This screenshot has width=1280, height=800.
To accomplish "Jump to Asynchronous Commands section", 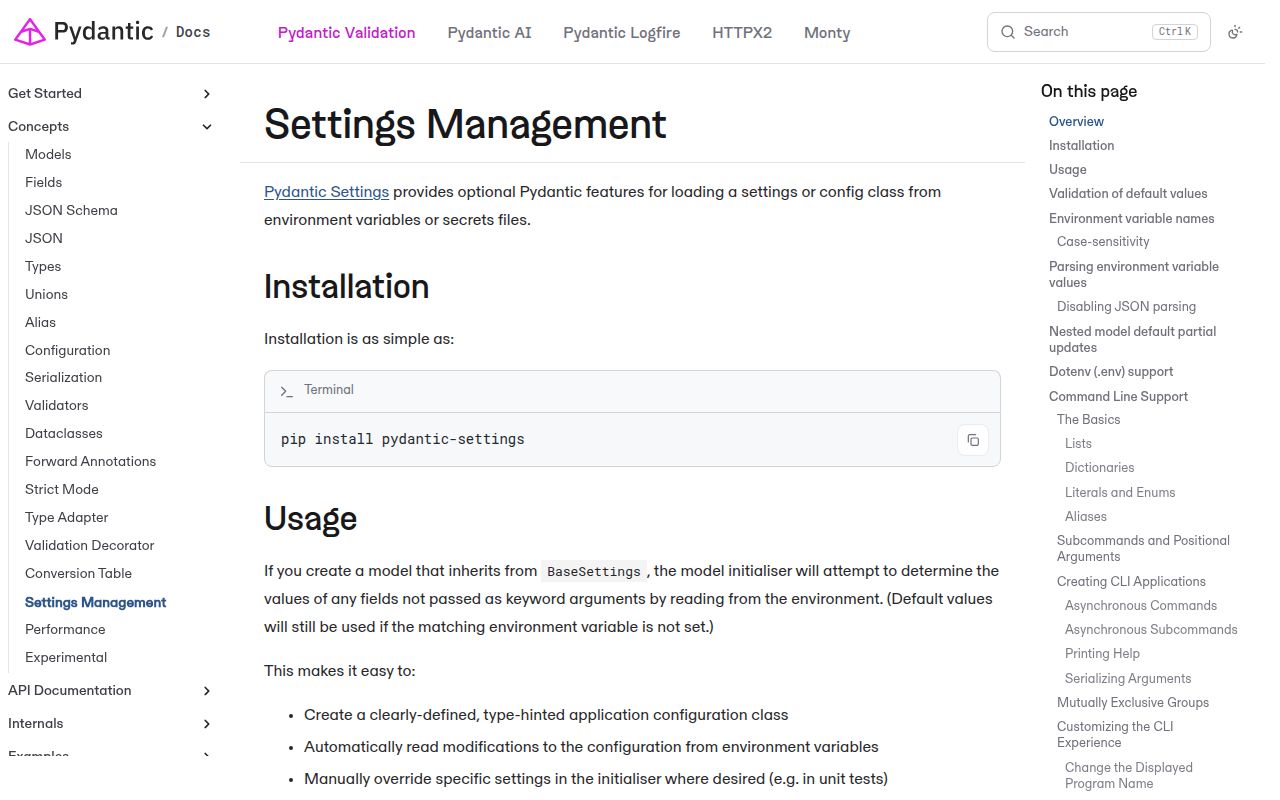I will click(x=1140, y=605).
